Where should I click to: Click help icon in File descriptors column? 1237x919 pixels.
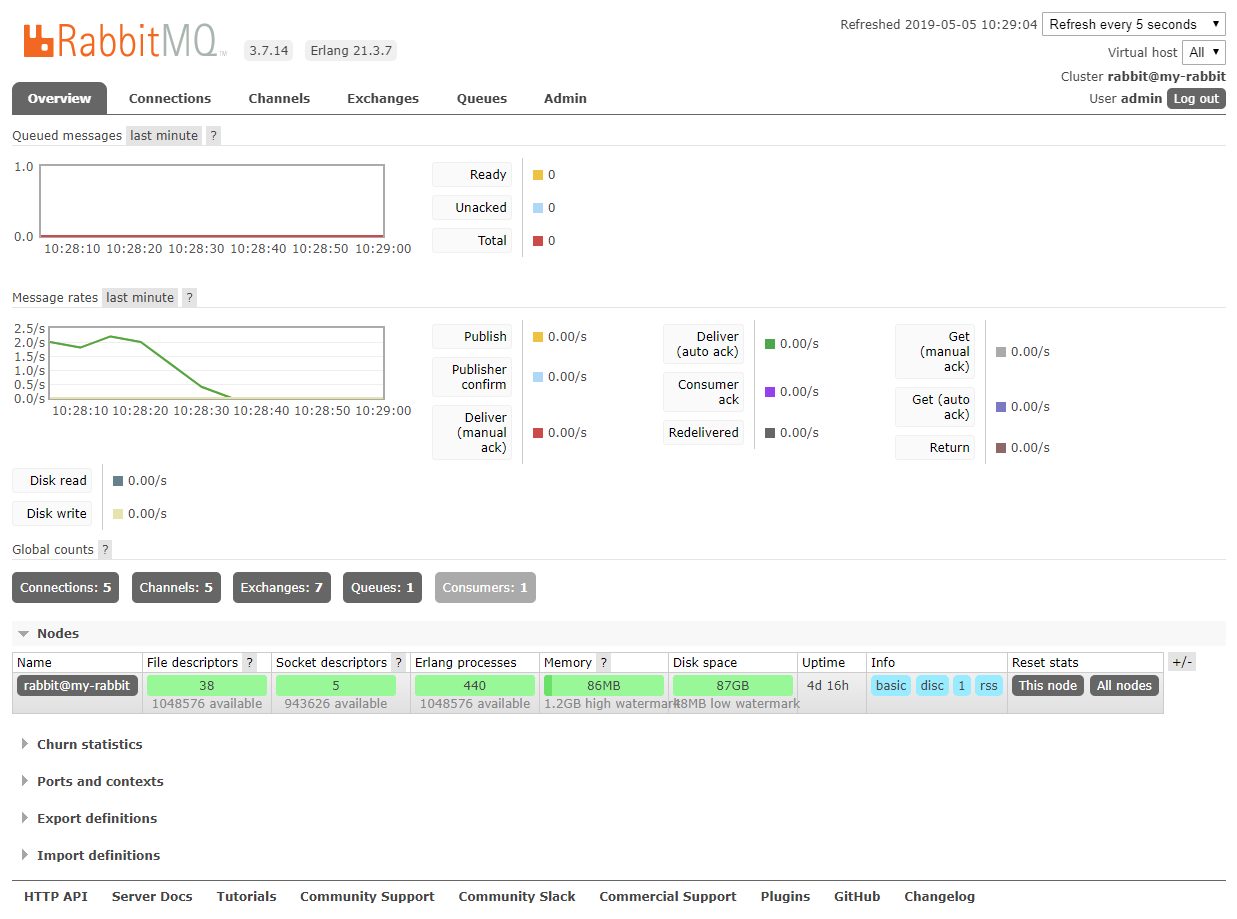tap(249, 663)
